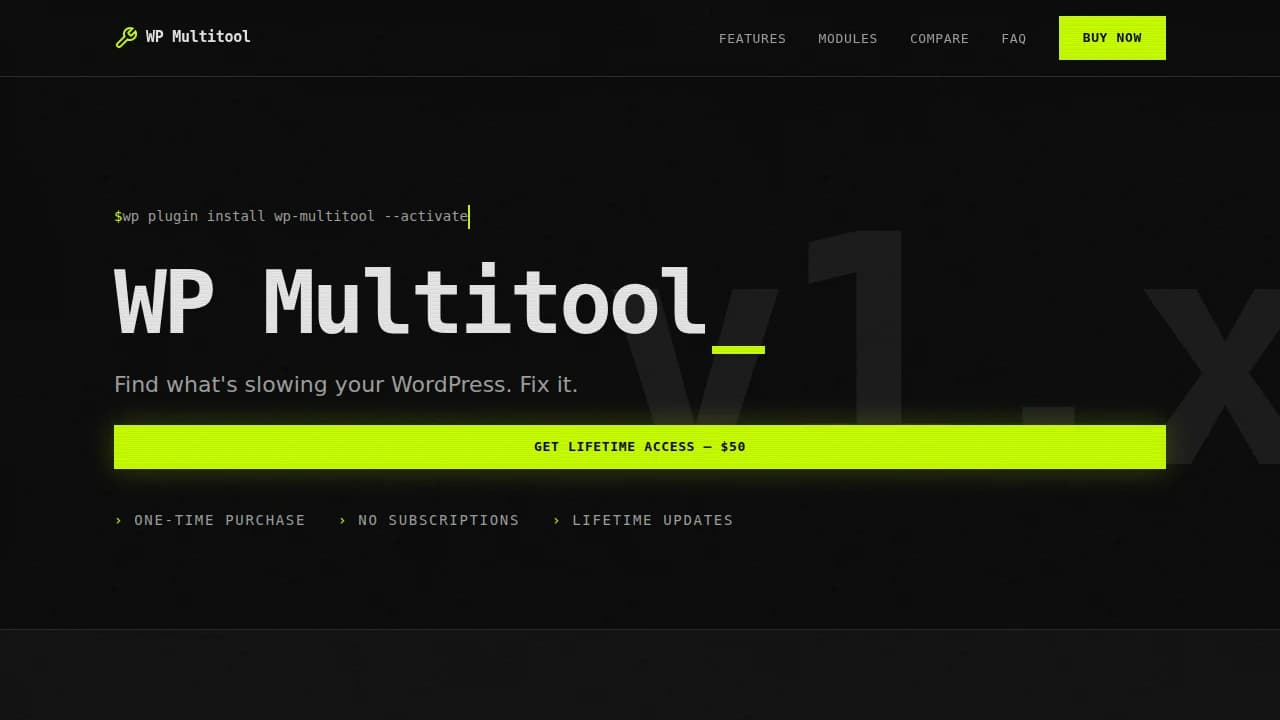Image resolution: width=1280 pixels, height=720 pixels.
Task: Open the MODULES navigation item
Action: pos(847,38)
